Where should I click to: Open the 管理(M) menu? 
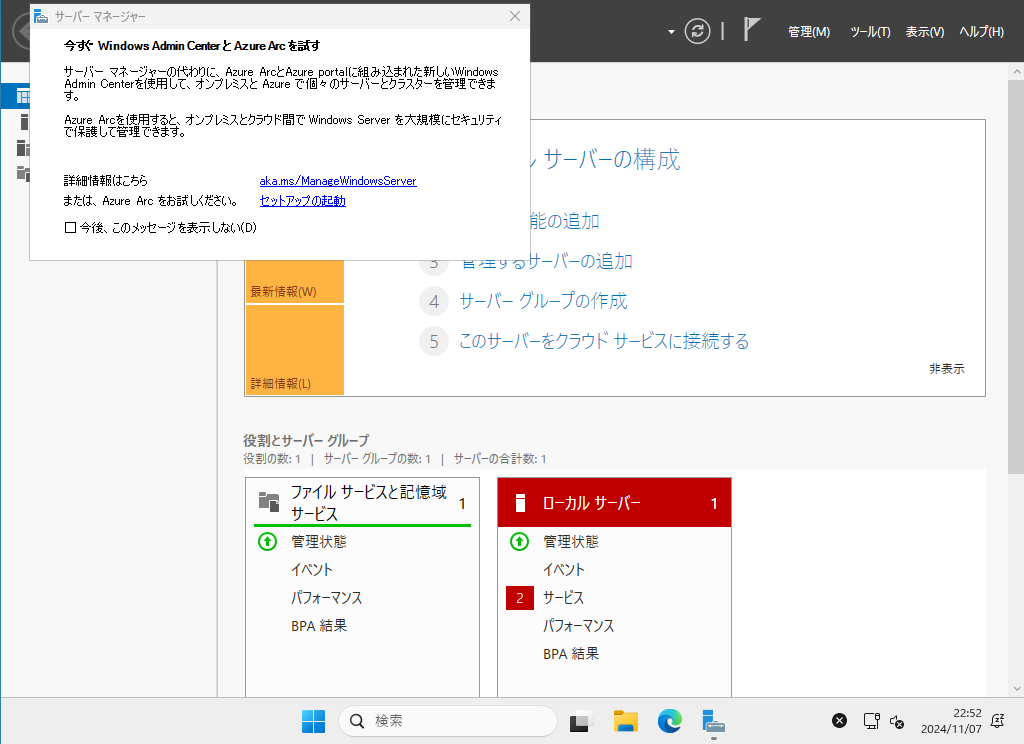(808, 31)
